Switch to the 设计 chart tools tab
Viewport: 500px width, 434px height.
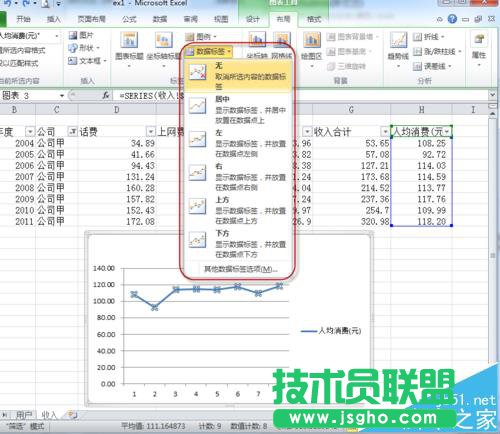pos(253,19)
